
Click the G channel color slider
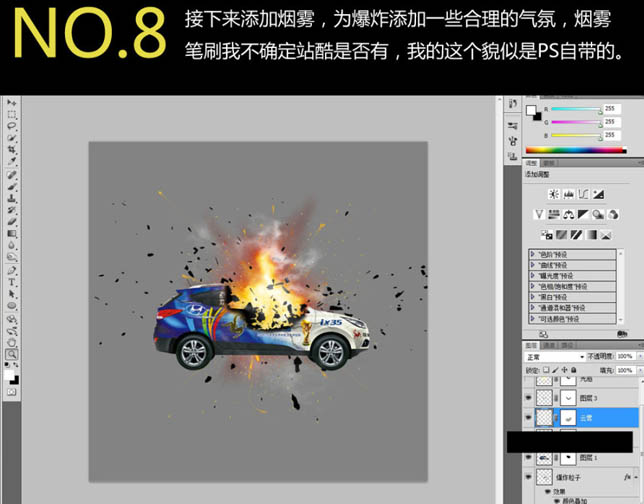[x=576, y=122]
